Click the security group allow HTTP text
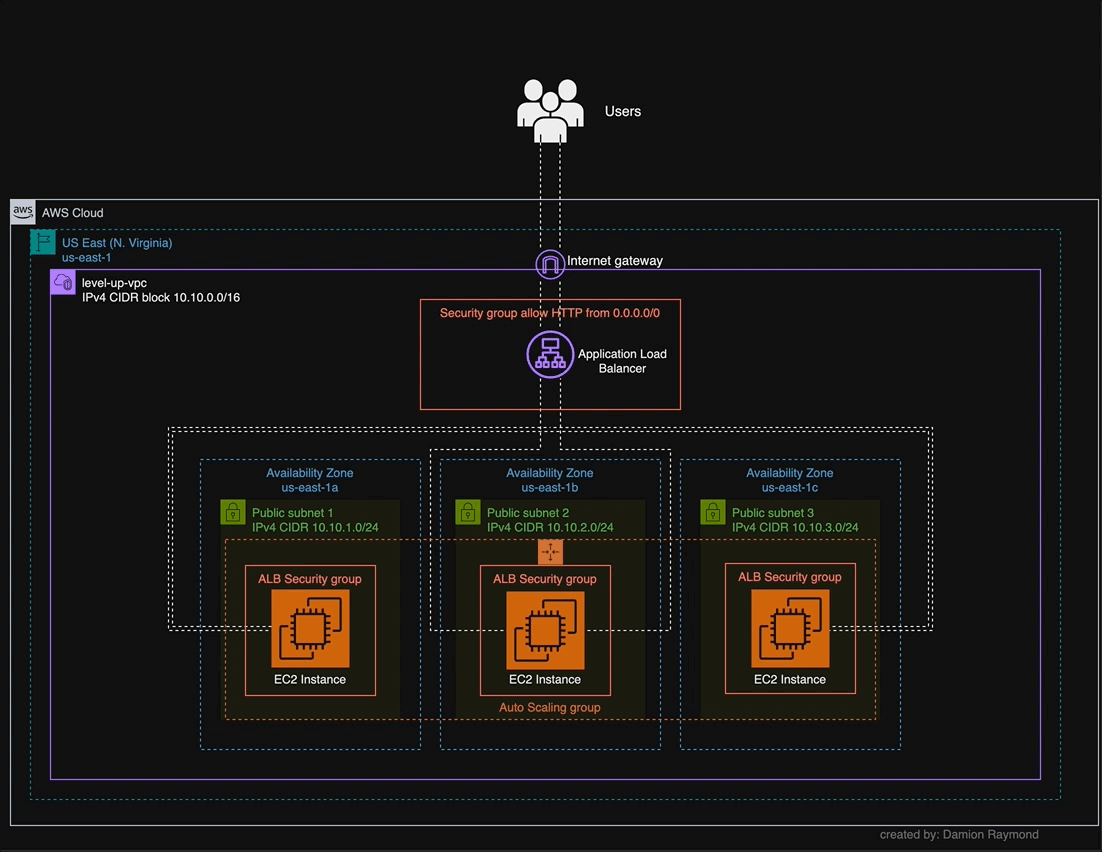The image size is (1102, 852). pyautogui.click(x=549, y=312)
